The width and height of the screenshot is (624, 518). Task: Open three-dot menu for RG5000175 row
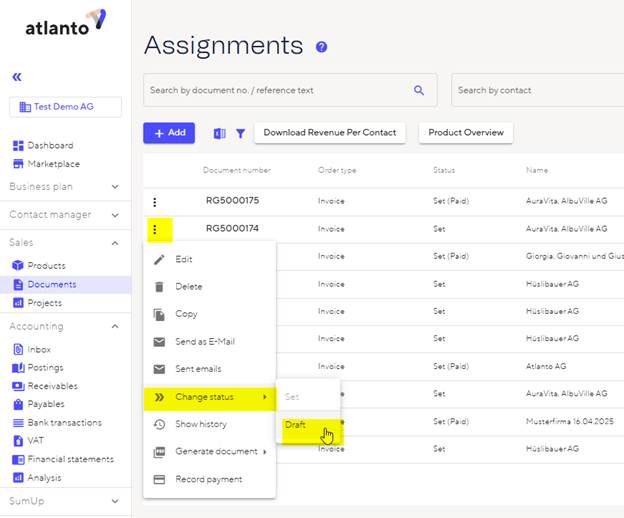pyautogui.click(x=155, y=201)
